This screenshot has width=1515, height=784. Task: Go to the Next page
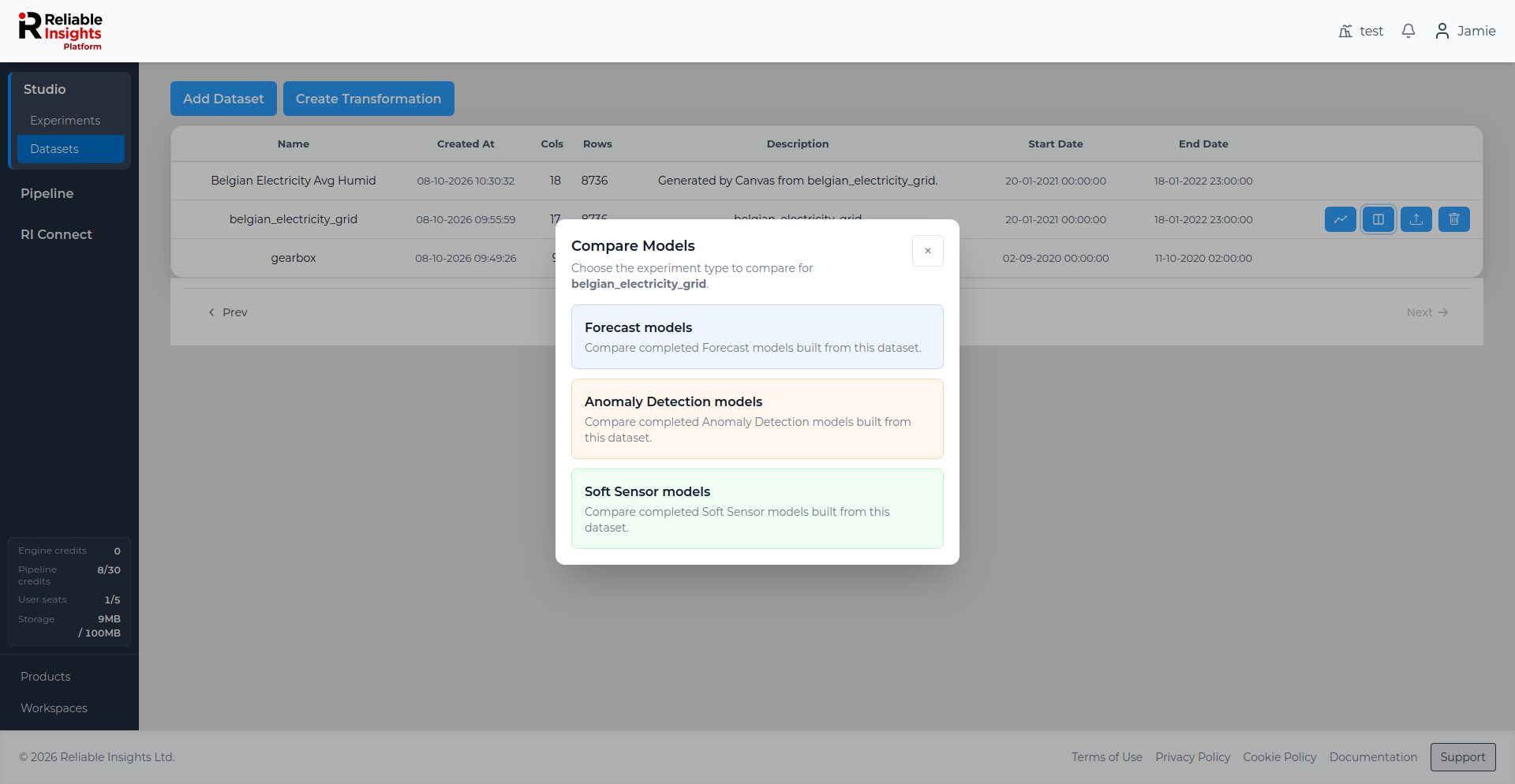[x=1427, y=312]
